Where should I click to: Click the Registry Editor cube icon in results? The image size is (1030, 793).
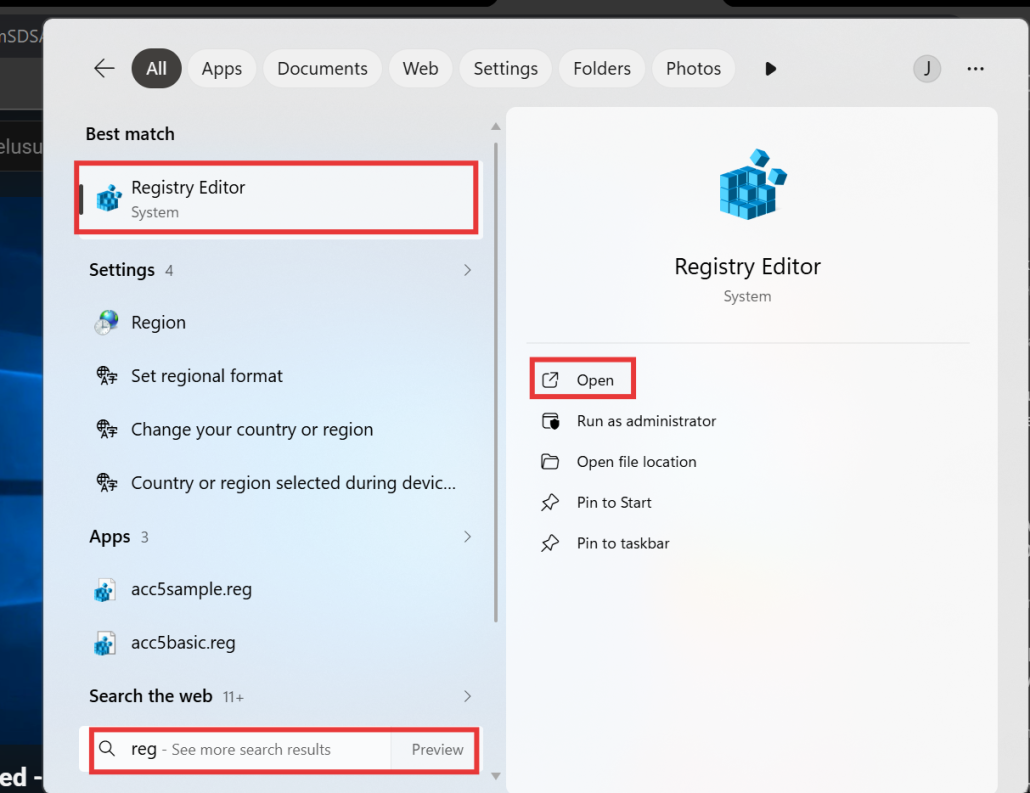coord(109,198)
